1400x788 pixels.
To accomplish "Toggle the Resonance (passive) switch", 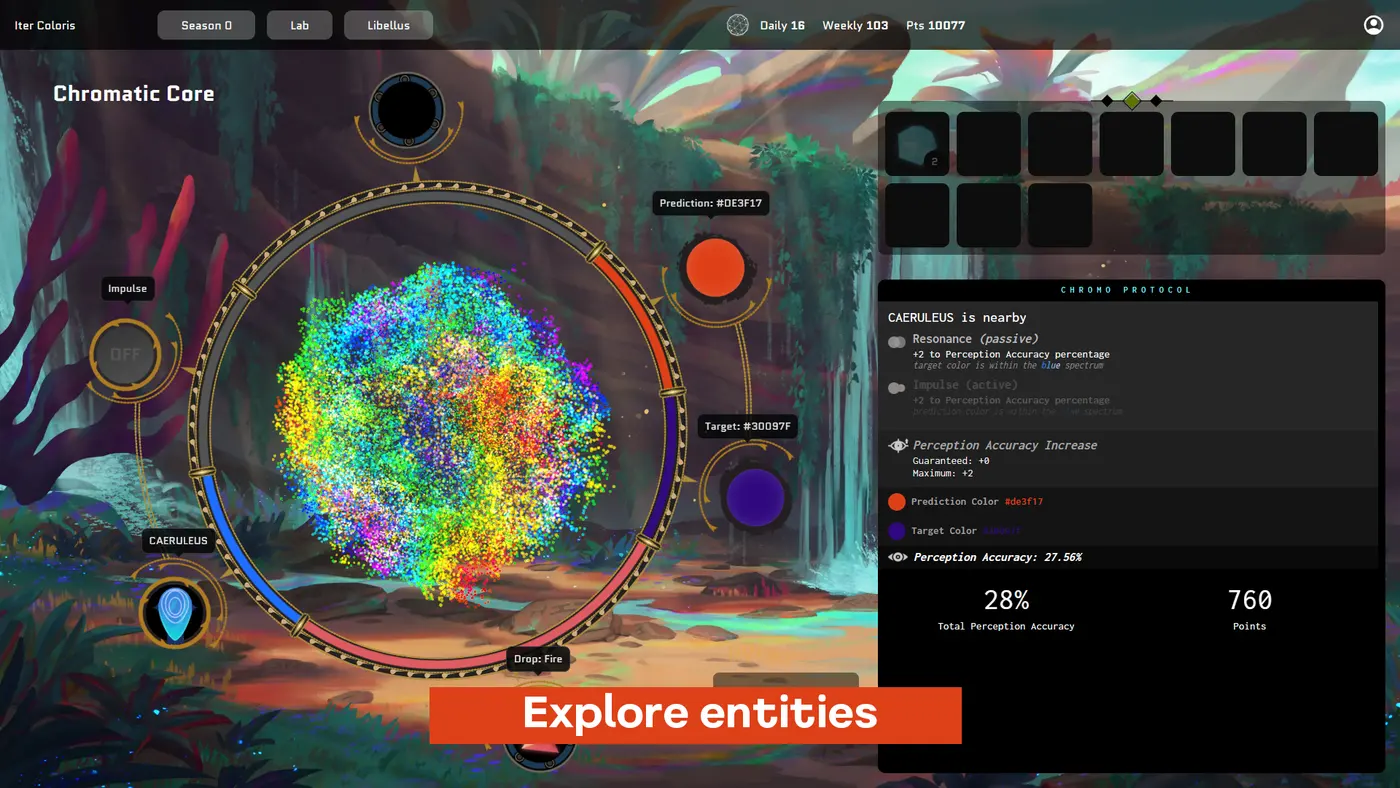I will (x=897, y=342).
